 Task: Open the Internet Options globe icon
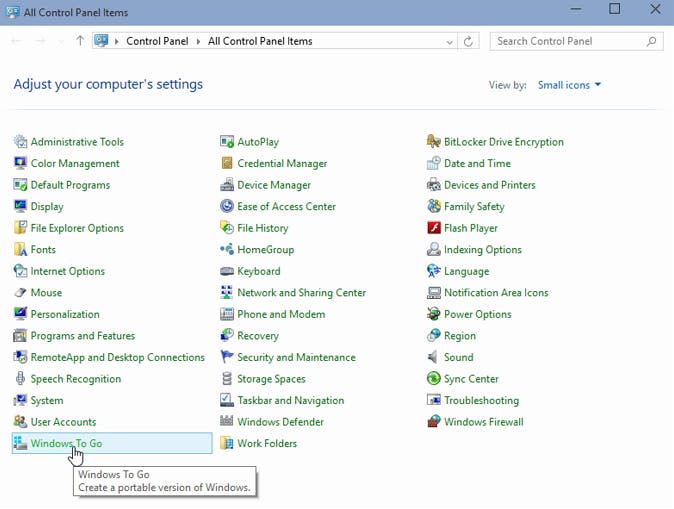coord(20,271)
